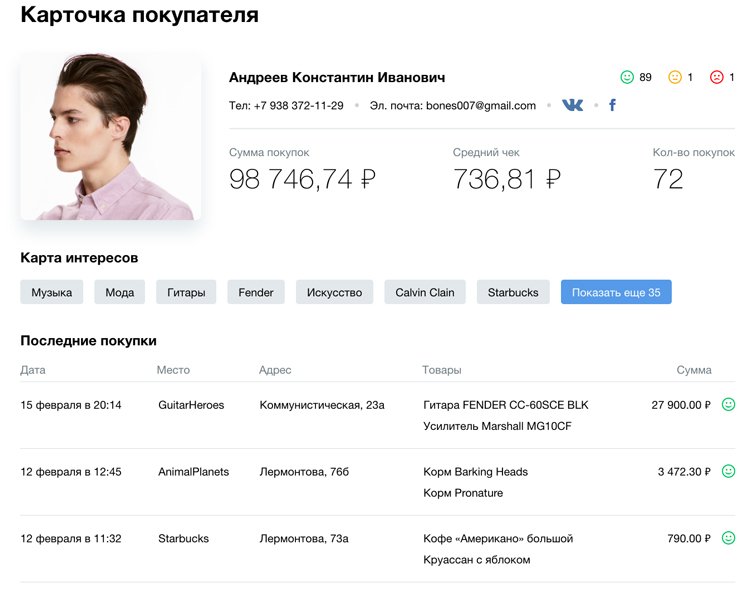Click the customer profile photo
The image size is (750, 591).
point(110,136)
